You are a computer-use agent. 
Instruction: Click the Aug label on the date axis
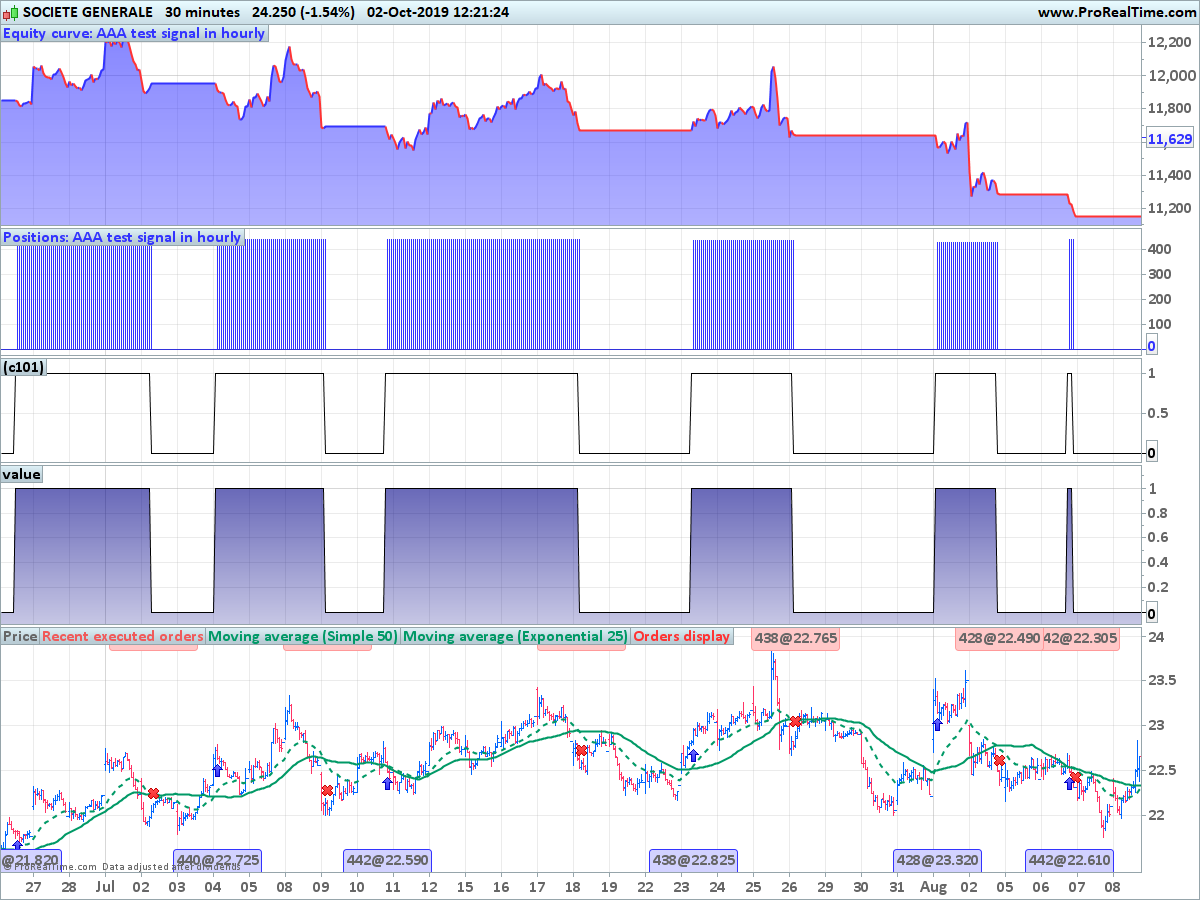932,886
